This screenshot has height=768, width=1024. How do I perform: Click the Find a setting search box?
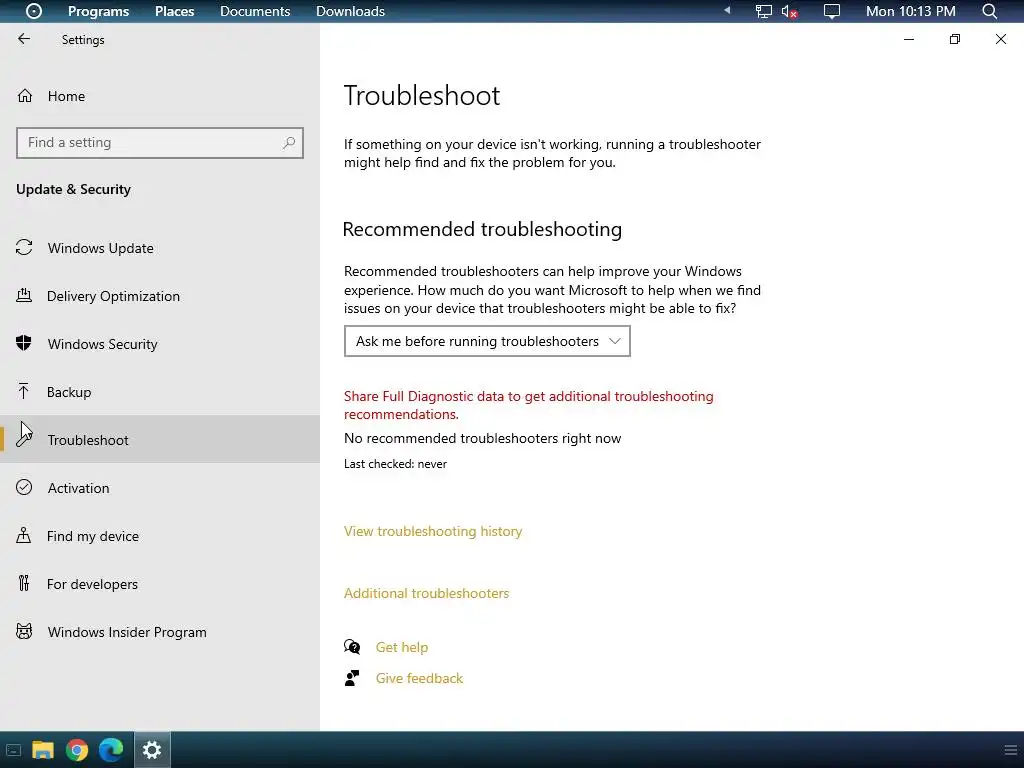(159, 142)
